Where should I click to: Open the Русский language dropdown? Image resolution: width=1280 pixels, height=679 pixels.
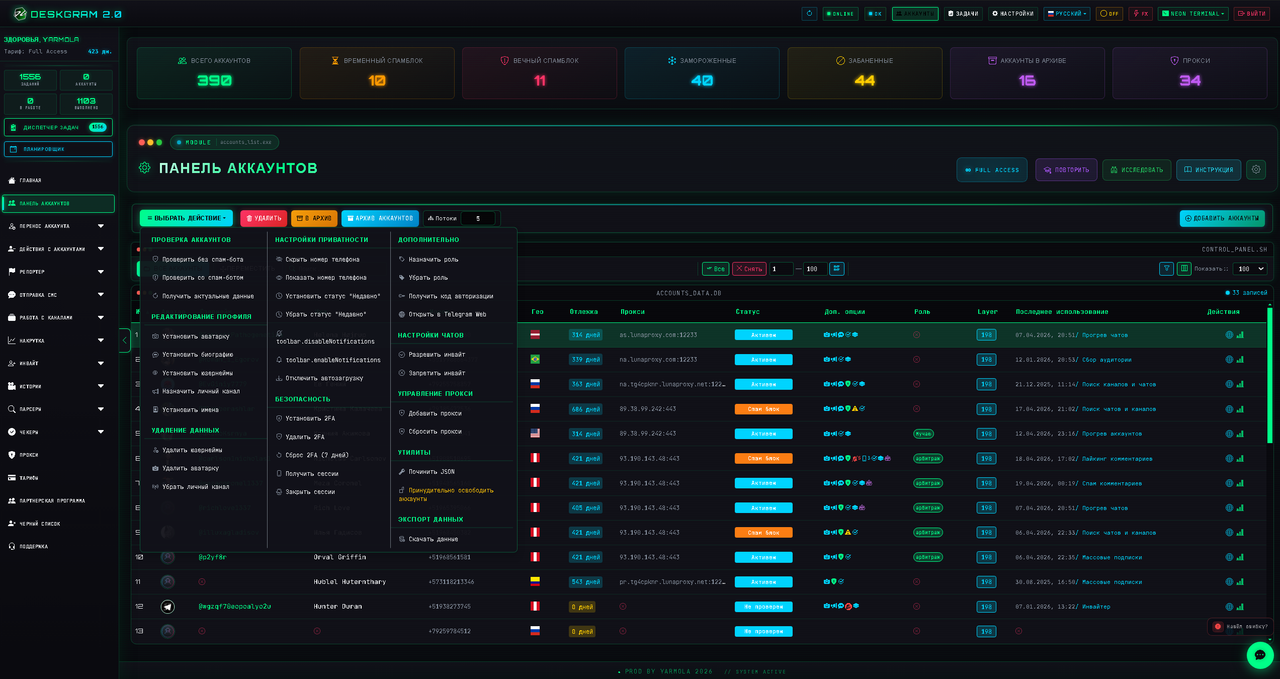point(1067,14)
